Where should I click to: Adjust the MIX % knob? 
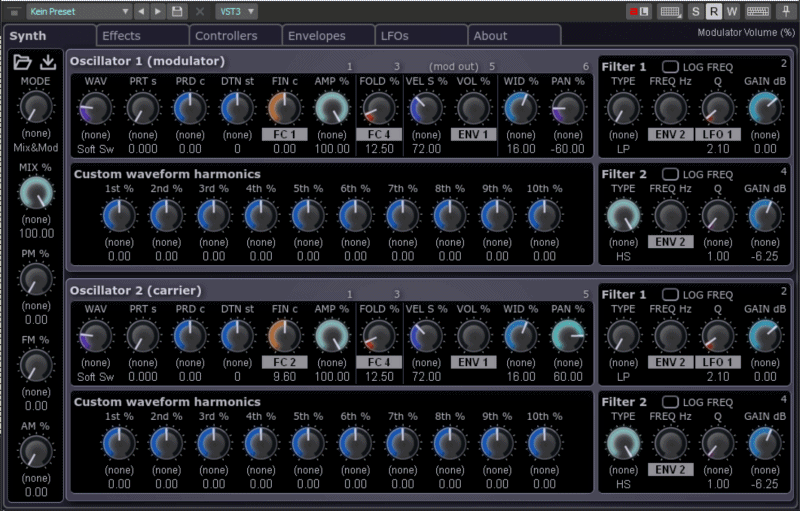coord(36,193)
